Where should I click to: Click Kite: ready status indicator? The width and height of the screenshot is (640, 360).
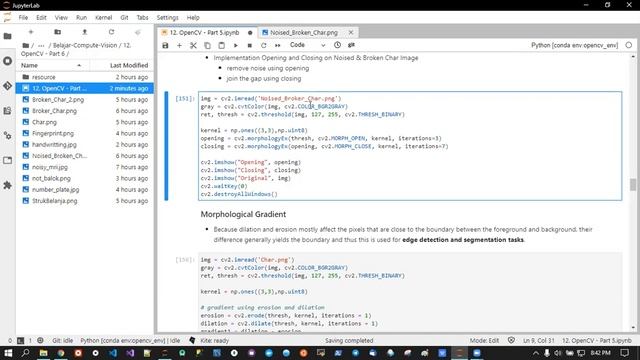215,340
